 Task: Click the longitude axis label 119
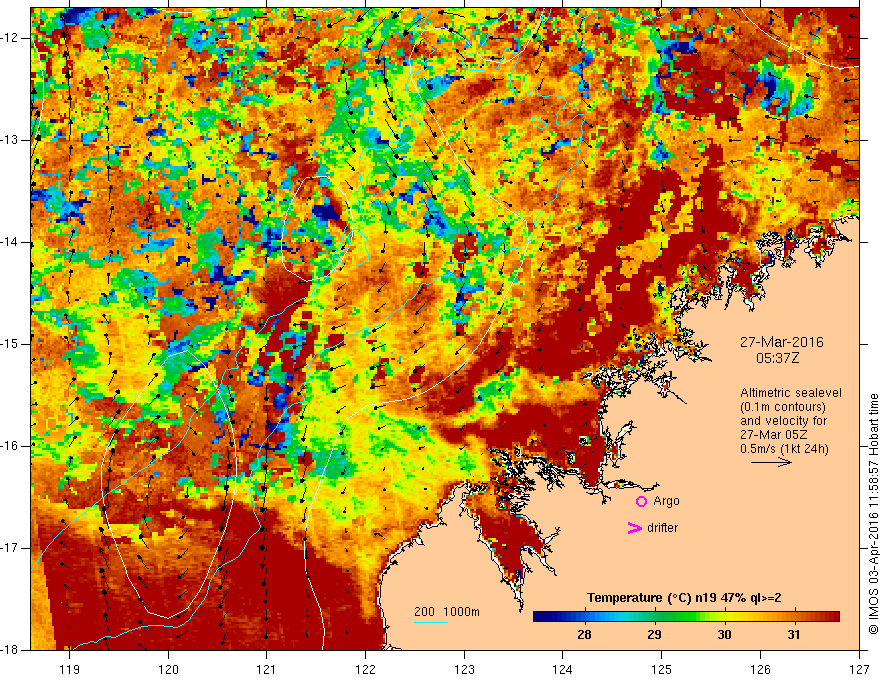pos(70,669)
